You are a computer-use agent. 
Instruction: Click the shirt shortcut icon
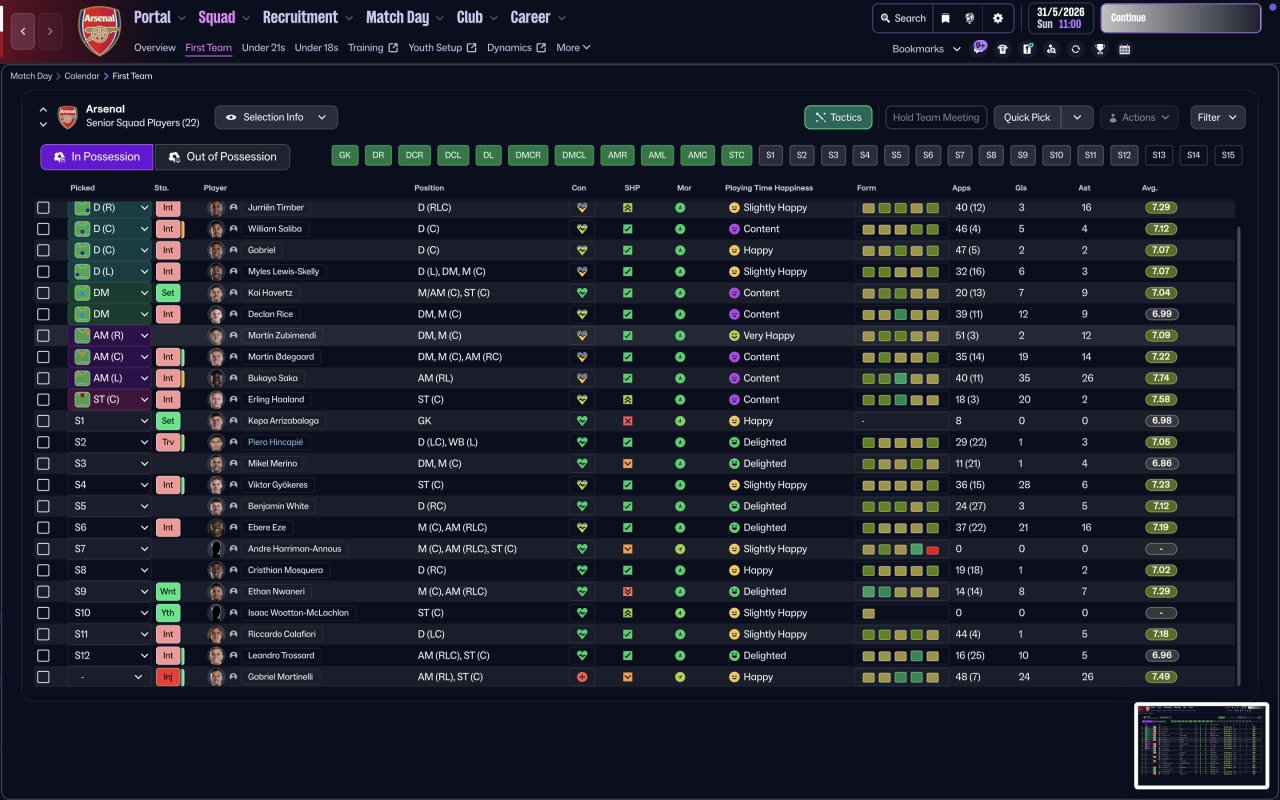tap(1003, 49)
